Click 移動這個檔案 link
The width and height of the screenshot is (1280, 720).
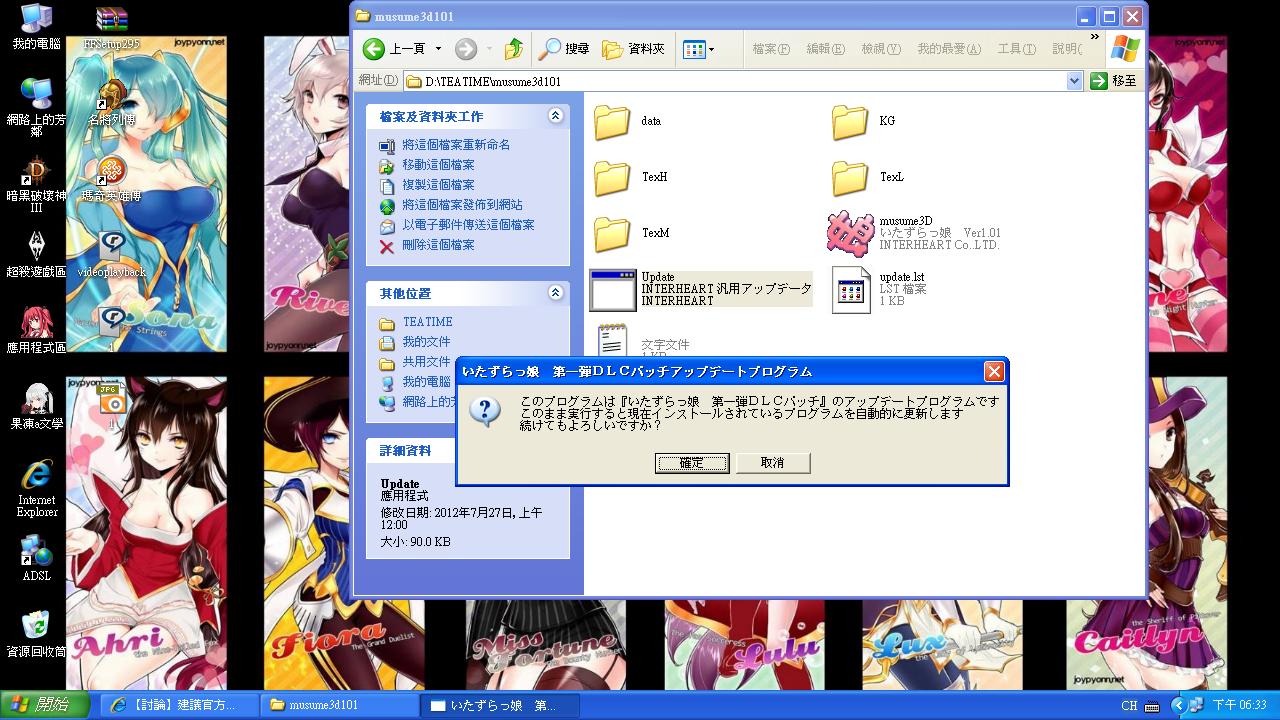pos(438,165)
